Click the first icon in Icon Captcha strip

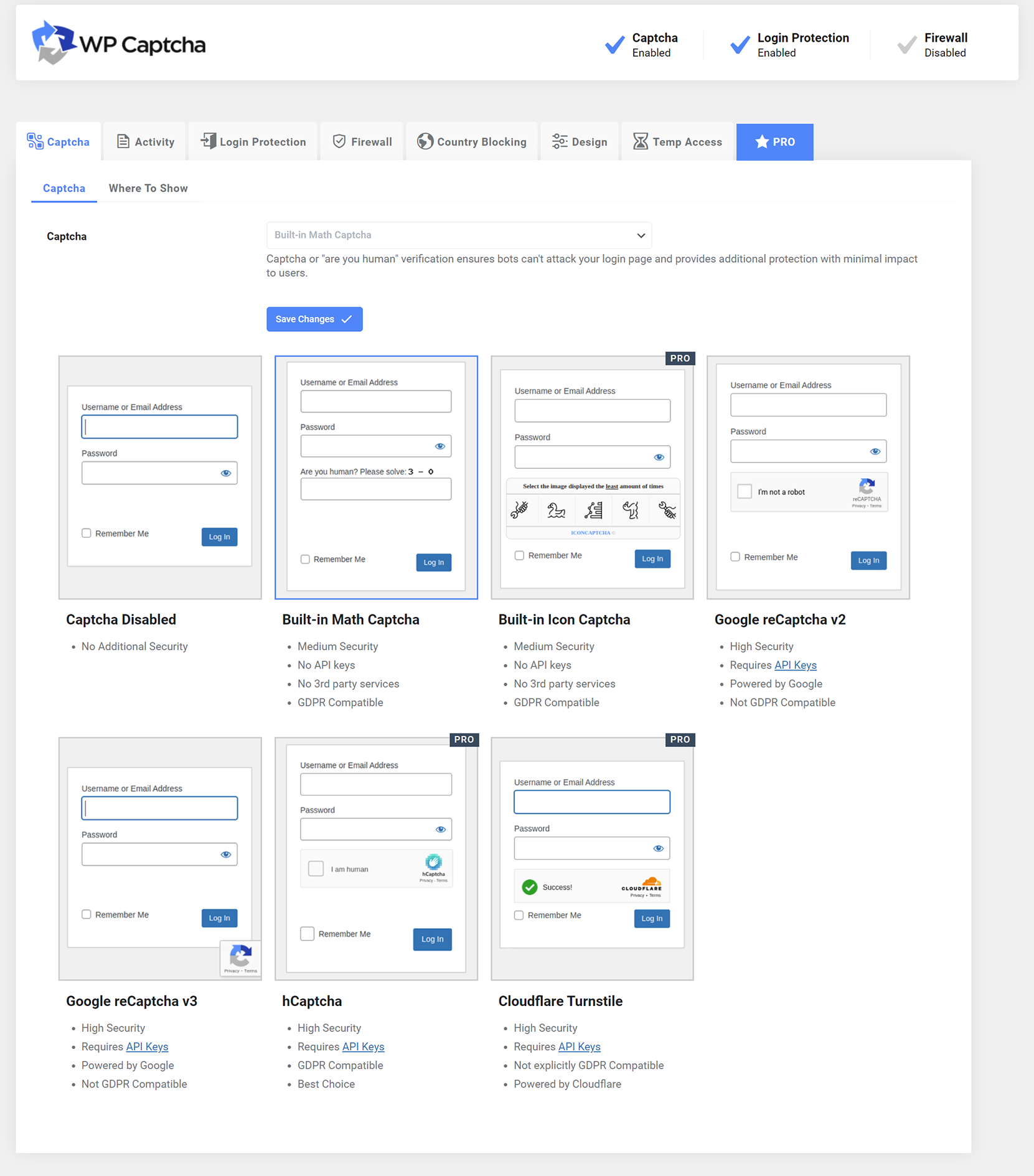520,510
